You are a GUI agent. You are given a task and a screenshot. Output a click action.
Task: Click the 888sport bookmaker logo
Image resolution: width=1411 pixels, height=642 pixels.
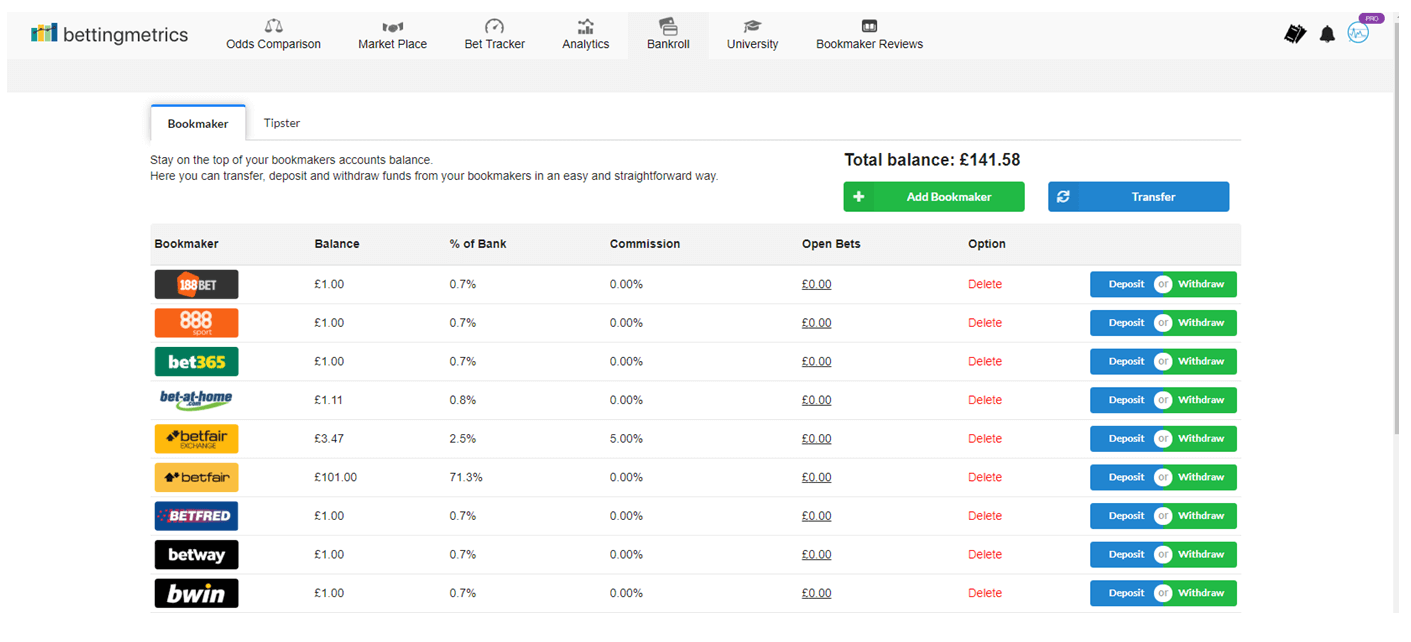196,323
